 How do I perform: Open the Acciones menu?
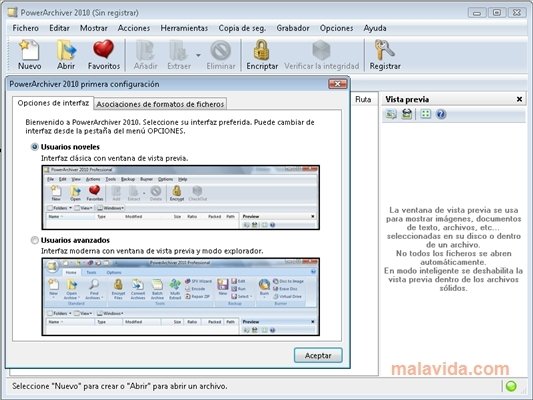tap(134, 28)
